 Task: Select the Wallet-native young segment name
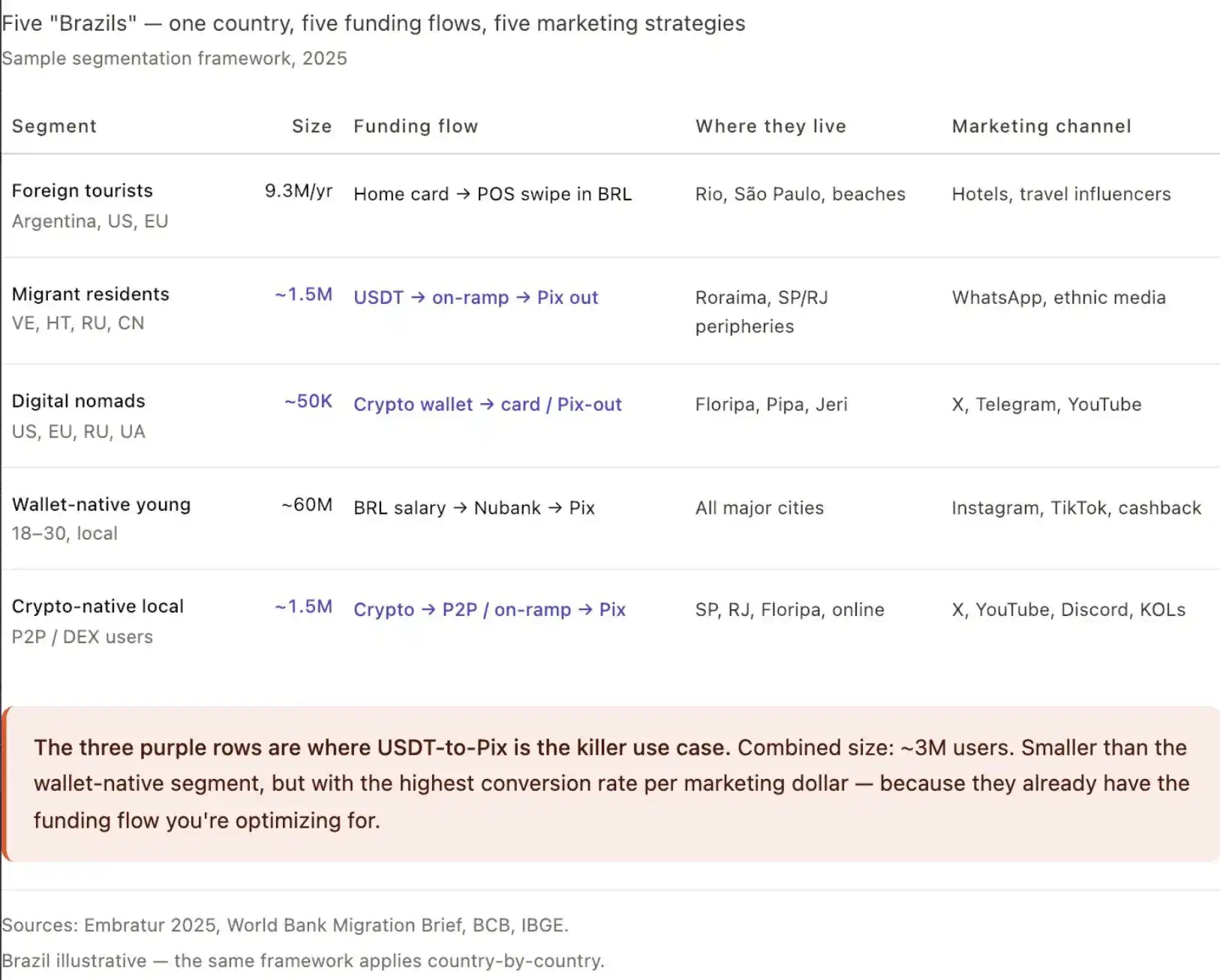click(101, 504)
